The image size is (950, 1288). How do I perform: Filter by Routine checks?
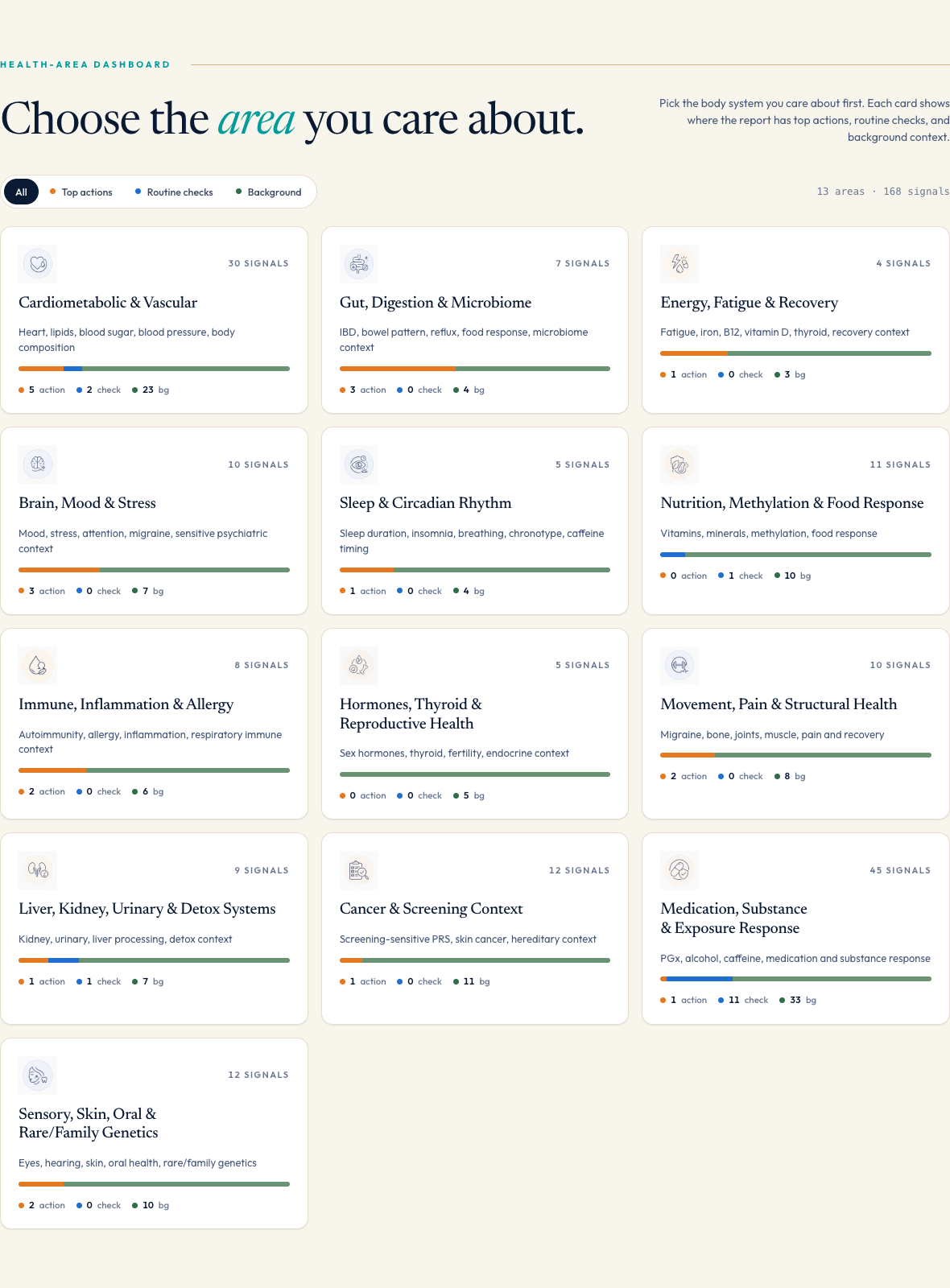tap(174, 192)
